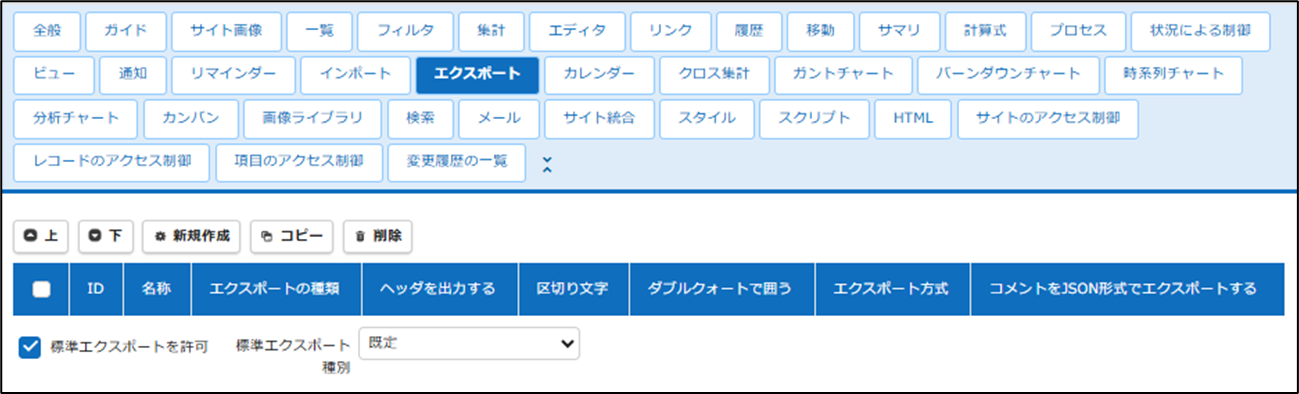This screenshot has width=1299, height=394.
Task: Open 標準エクスポート種別 dropdown showing 既定
Action: 469,343
